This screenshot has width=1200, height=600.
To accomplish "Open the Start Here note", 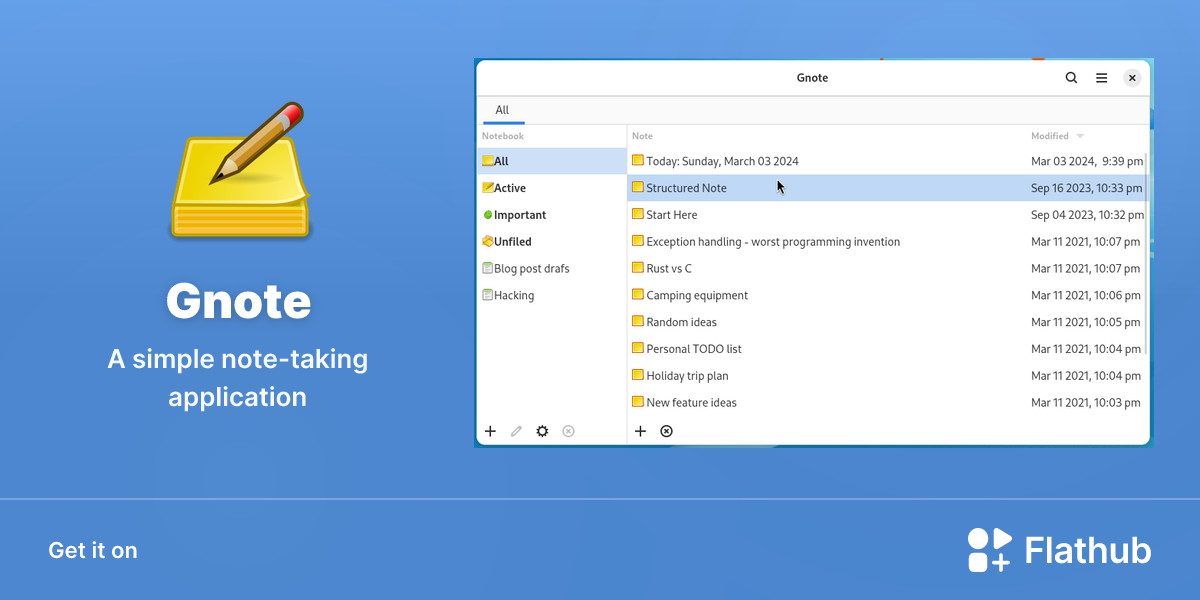I will 887,215.
